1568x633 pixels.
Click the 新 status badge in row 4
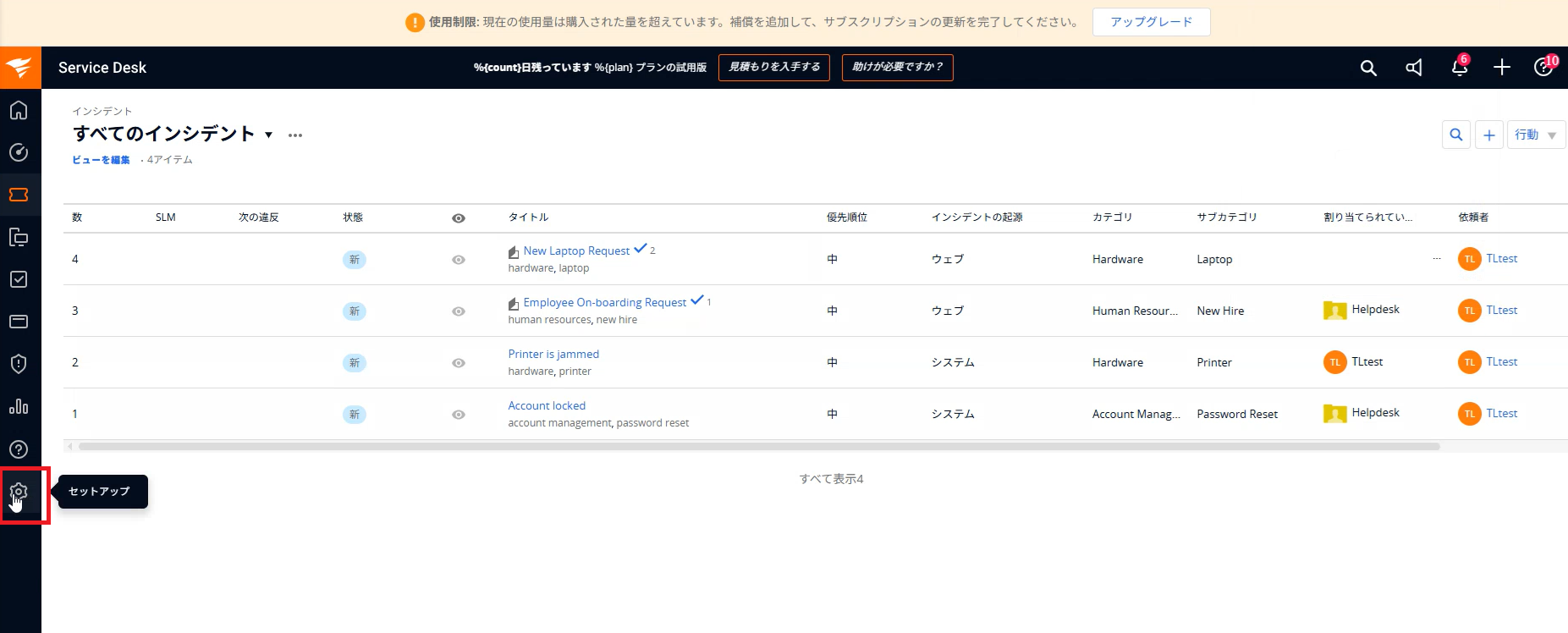355,260
